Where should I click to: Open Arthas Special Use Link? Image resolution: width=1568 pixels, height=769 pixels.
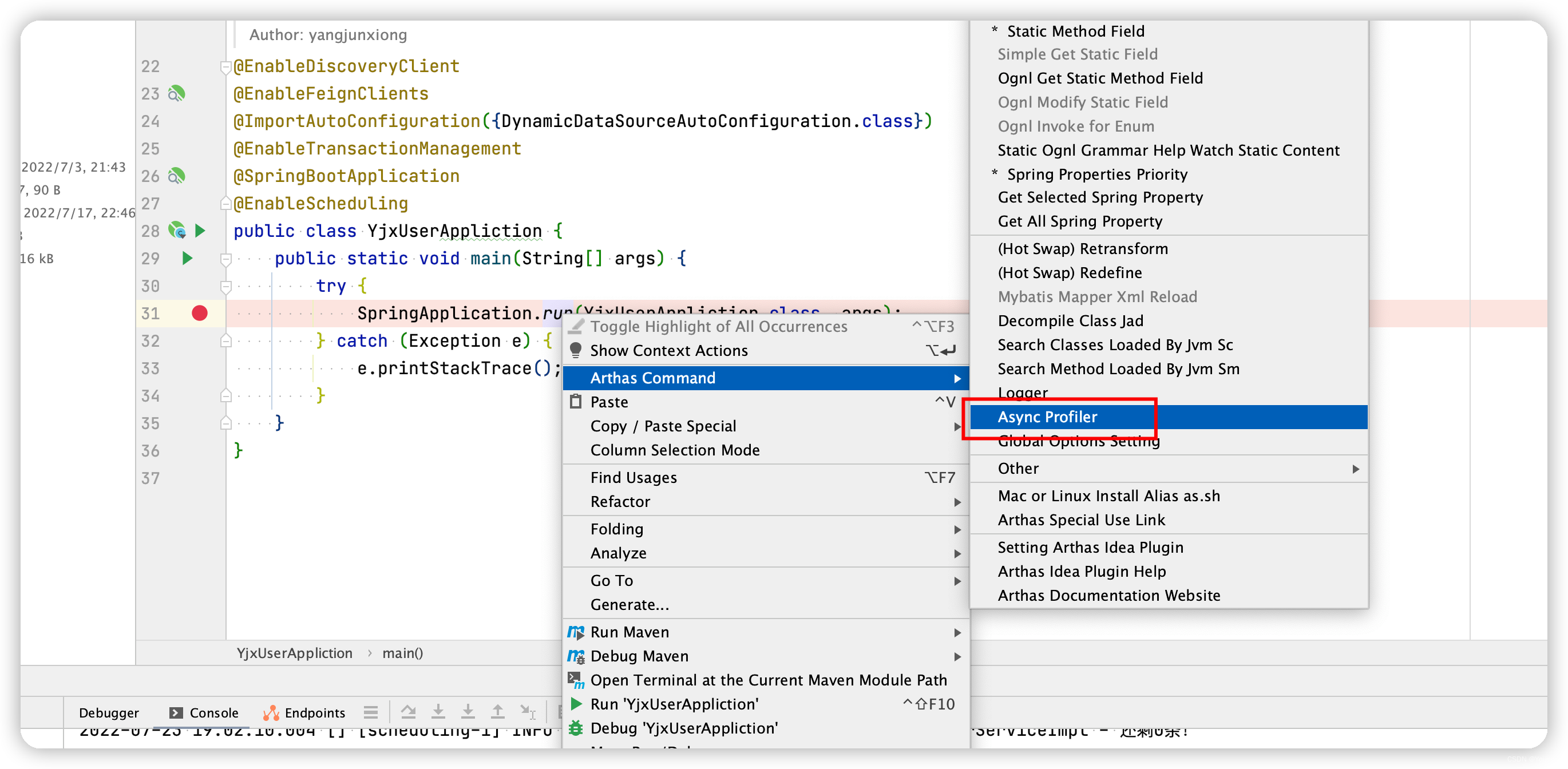point(1169,520)
